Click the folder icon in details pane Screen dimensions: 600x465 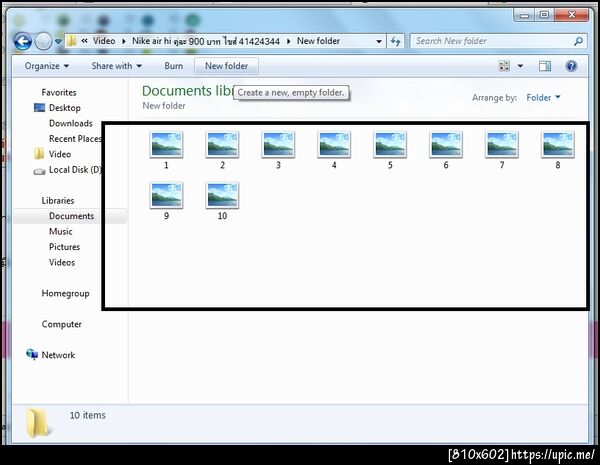click(x=37, y=423)
